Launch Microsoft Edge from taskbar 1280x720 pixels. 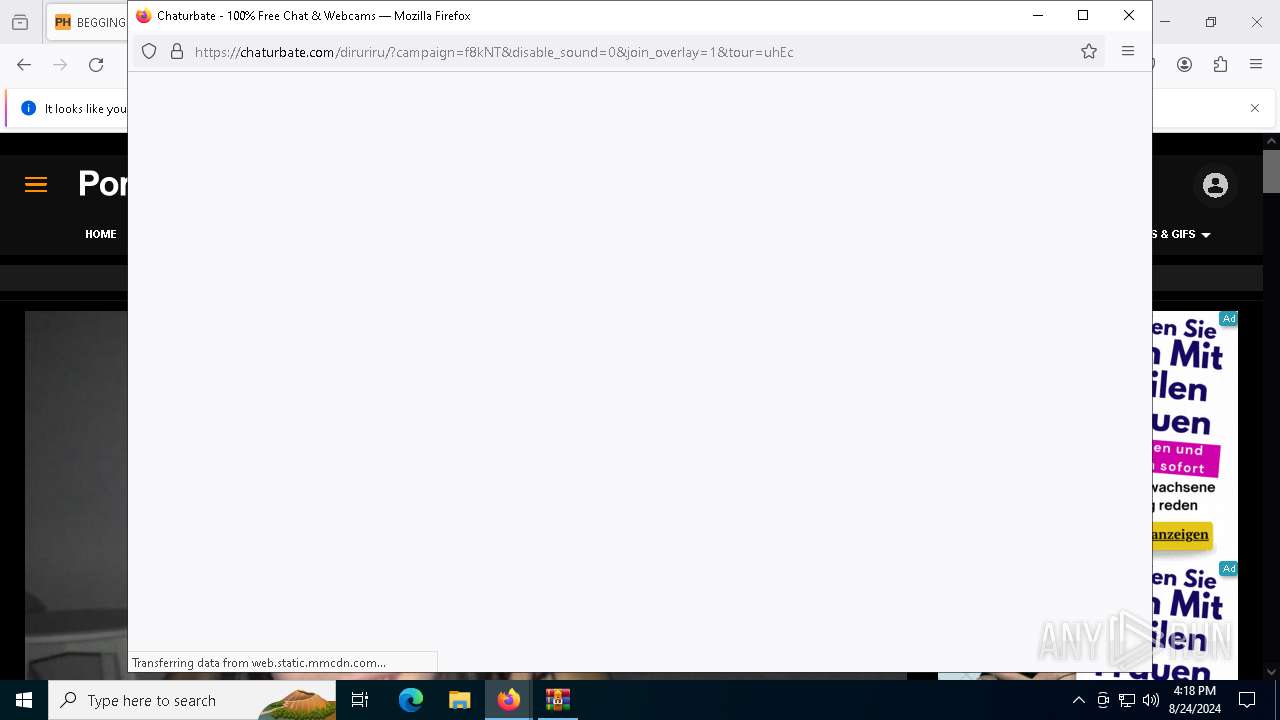click(x=411, y=700)
